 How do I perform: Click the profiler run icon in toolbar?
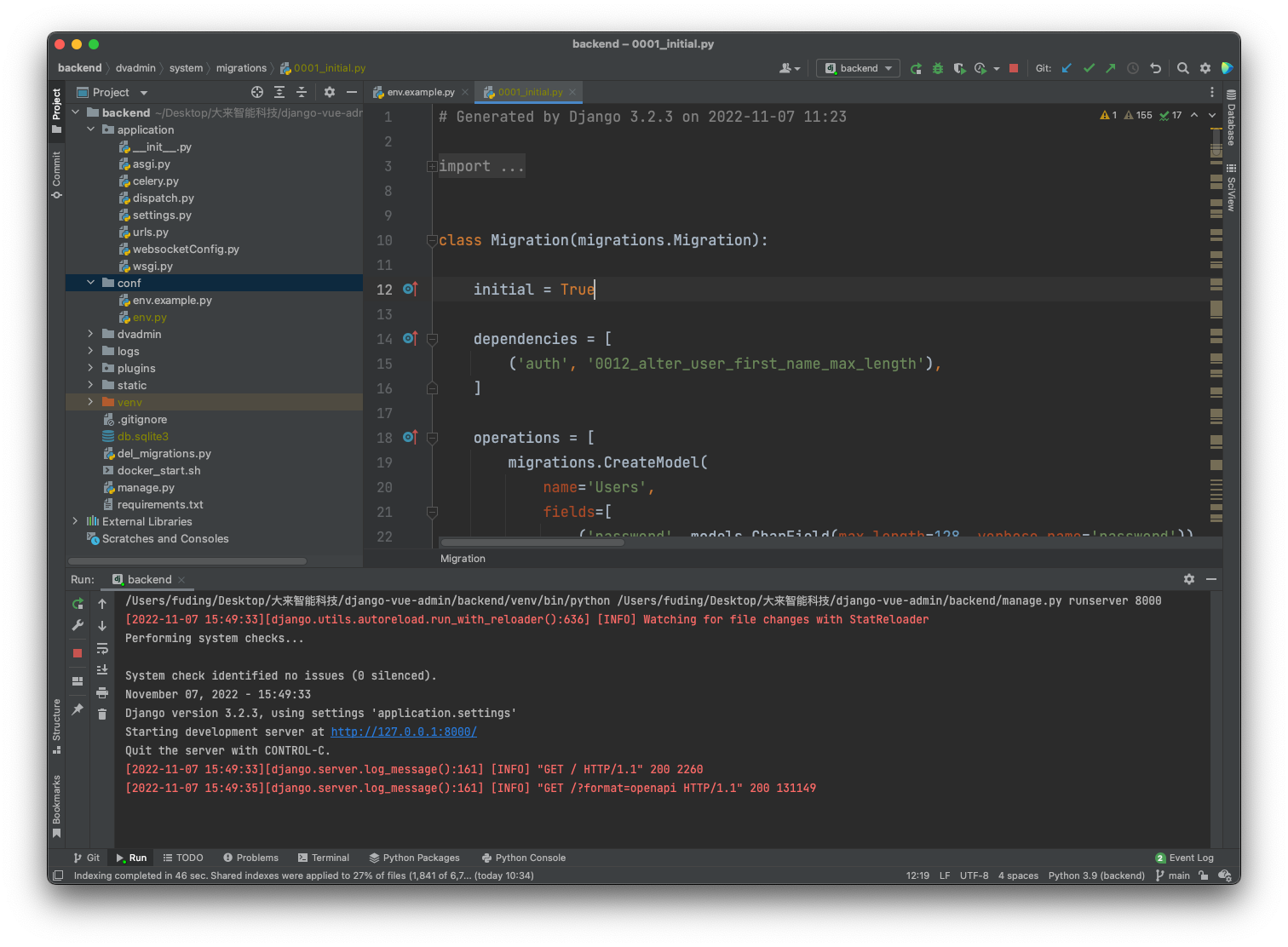pyautogui.click(x=981, y=68)
